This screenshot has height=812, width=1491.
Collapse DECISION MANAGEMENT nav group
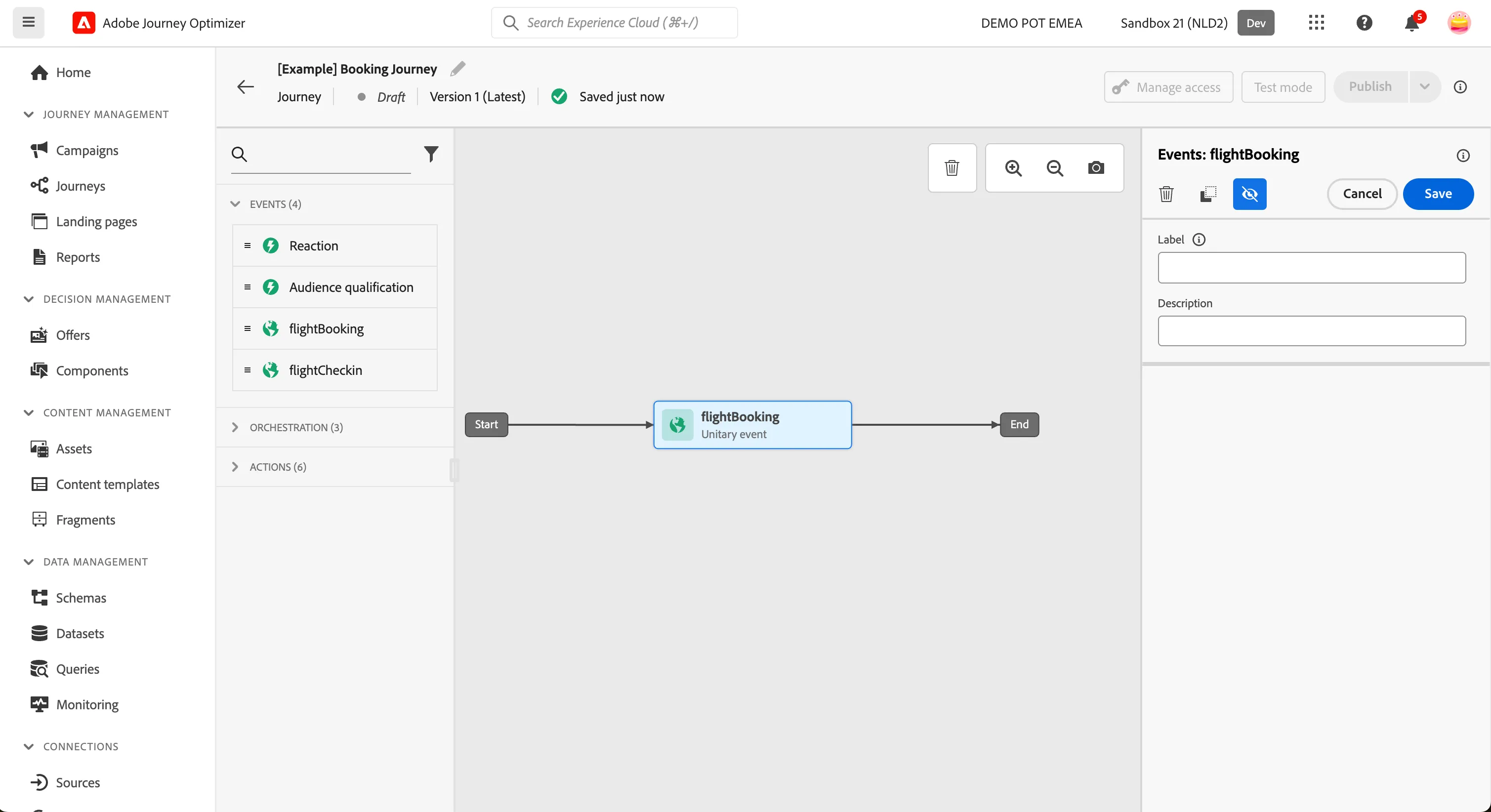click(28, 299)
